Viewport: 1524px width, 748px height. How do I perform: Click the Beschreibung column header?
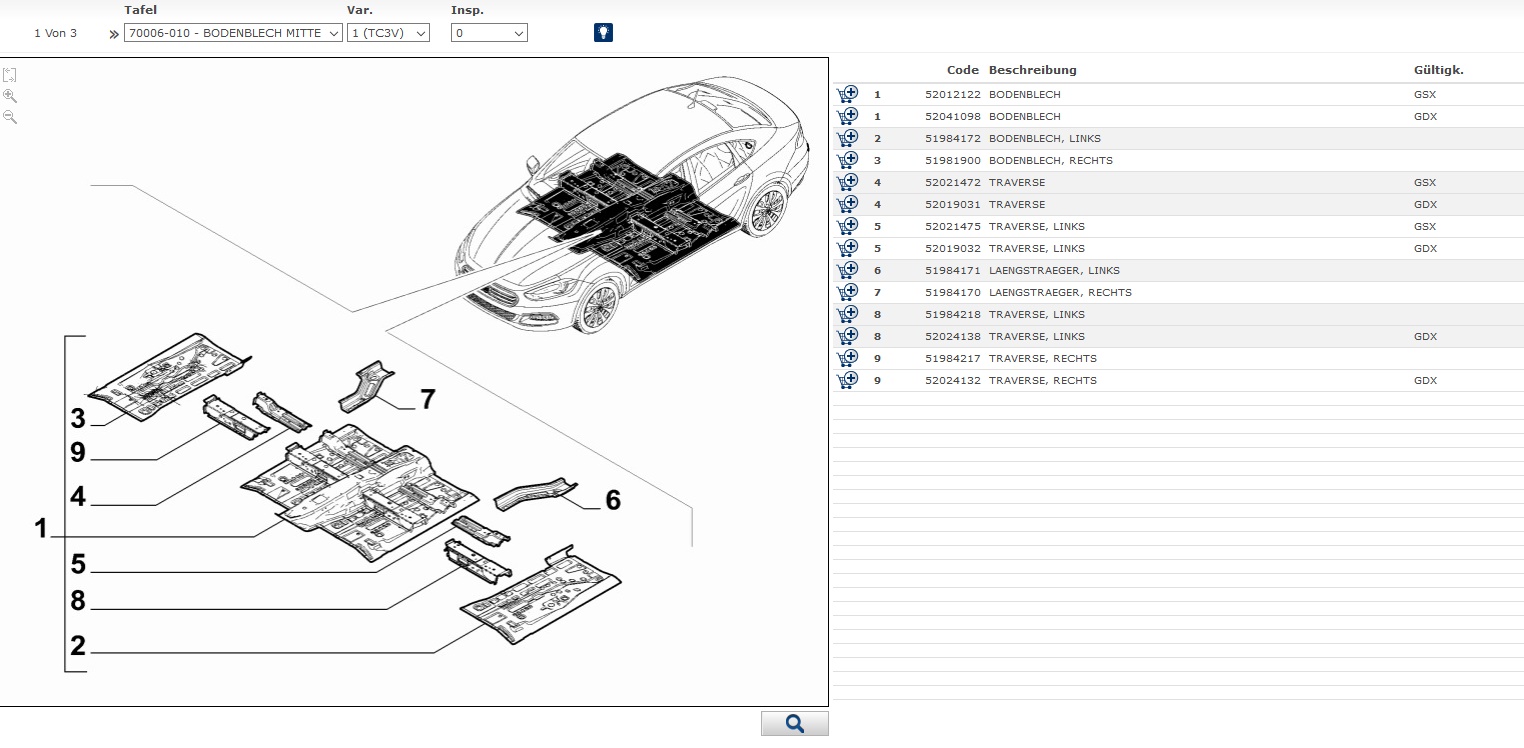pyautogui.click(x=1032, y=70)
